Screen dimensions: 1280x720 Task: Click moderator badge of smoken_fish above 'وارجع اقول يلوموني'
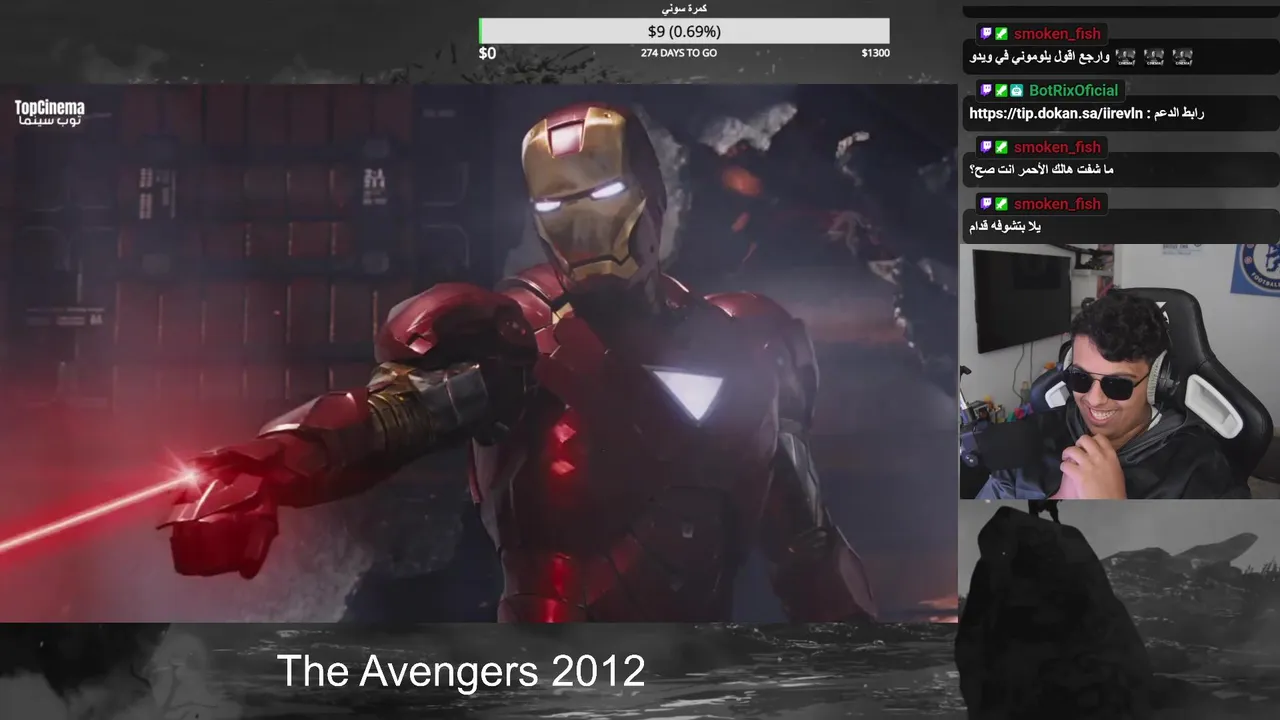[x=1001, y=34]
